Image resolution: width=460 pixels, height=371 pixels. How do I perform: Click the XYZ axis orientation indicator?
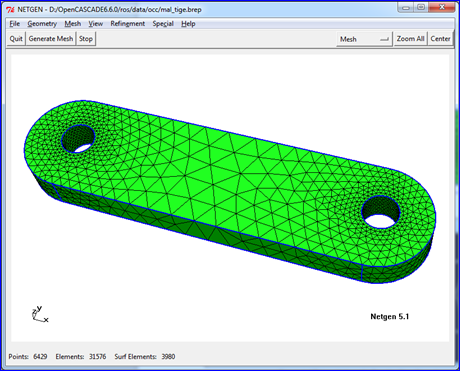coord(40,314)
